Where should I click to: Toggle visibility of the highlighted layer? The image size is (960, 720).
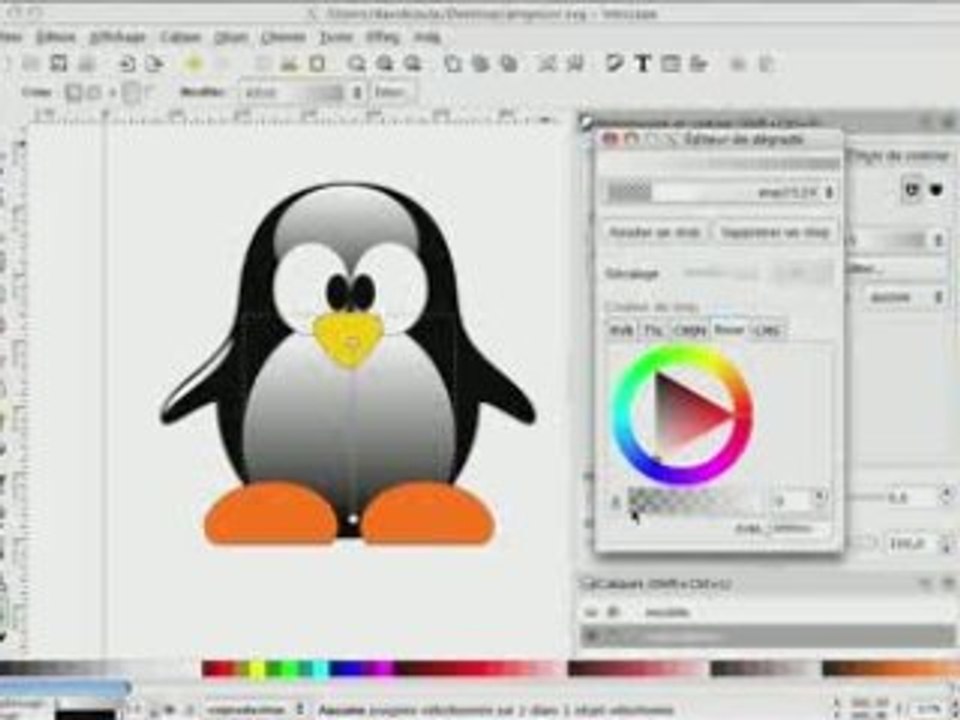click(591, 636)
